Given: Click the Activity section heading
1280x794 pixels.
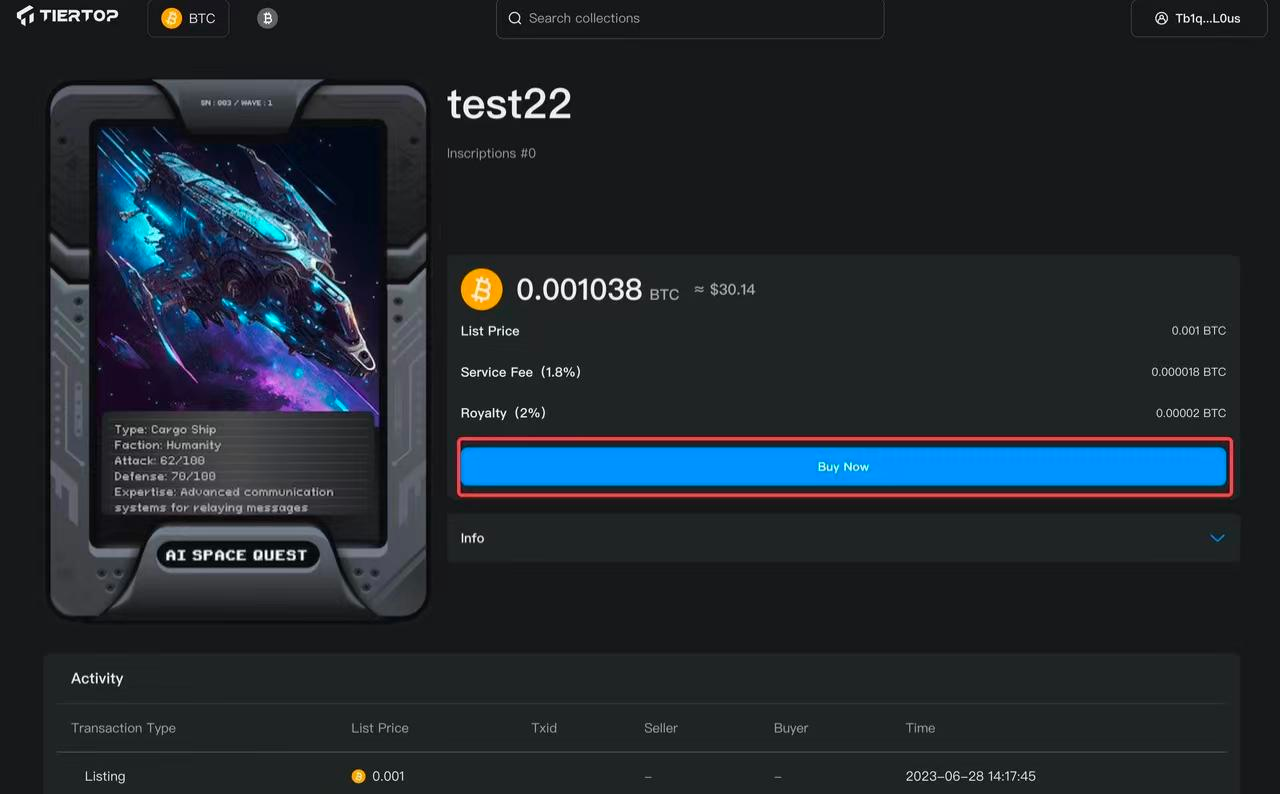Looking at the screenshot, I should pos(97,678).
